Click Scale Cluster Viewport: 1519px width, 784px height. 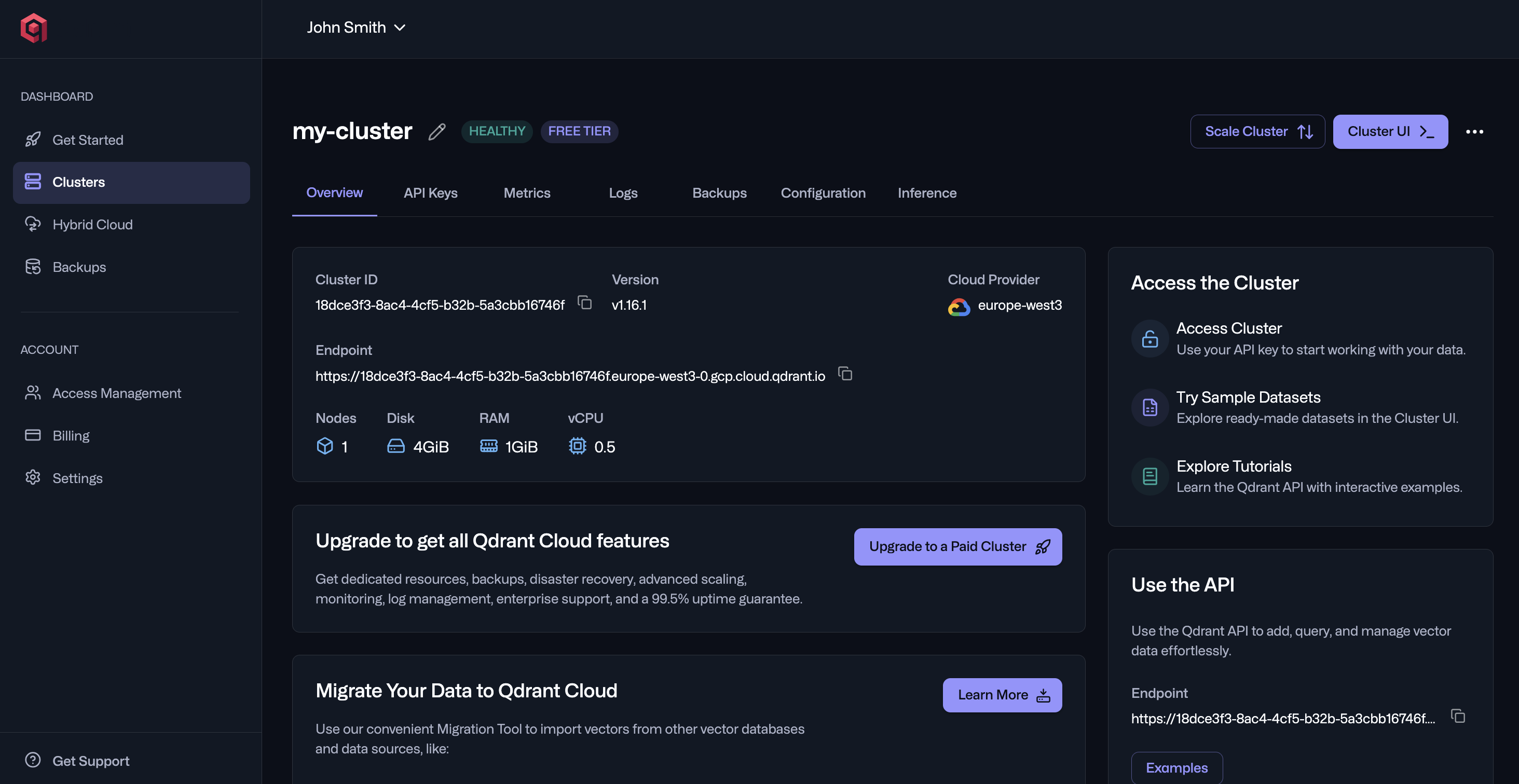tap(1257, 131)
